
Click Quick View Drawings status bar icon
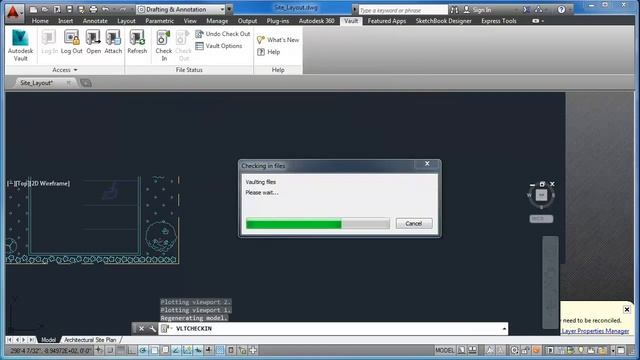(473, 350)
